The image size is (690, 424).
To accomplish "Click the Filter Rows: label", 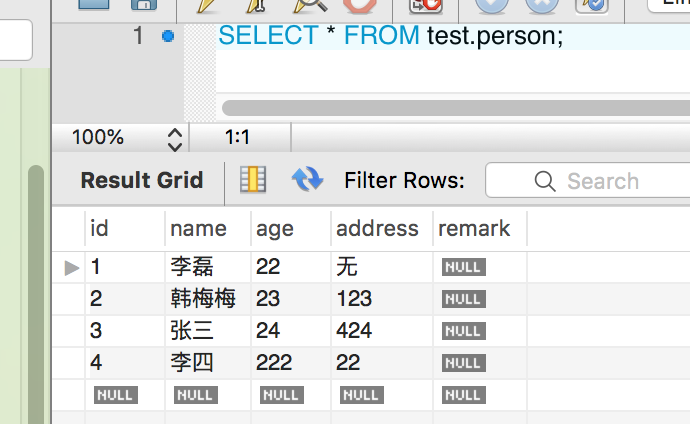I will point(404,180).
